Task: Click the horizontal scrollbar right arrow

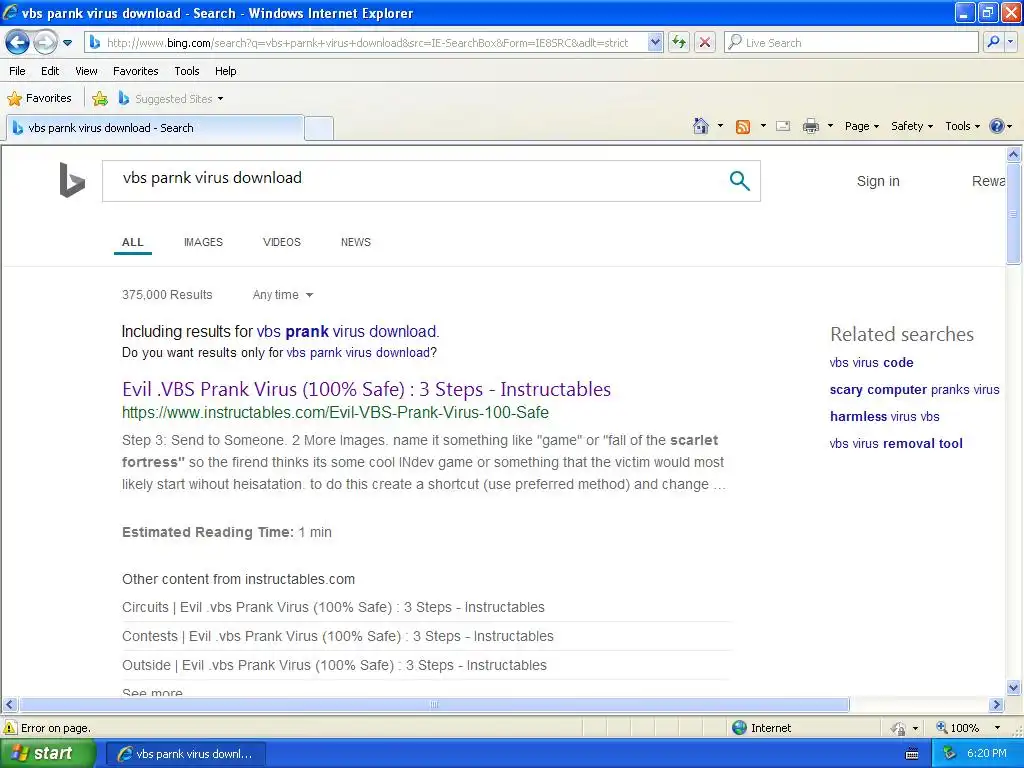Action: click(997, 705)
